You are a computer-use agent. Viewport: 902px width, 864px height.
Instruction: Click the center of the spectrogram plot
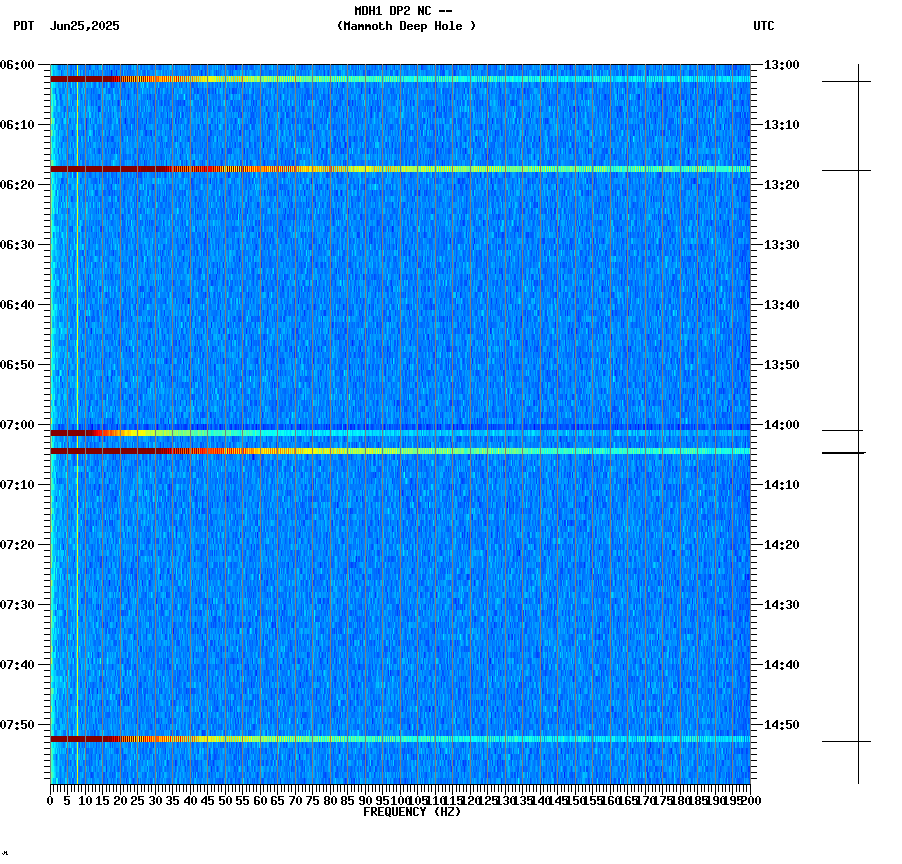[x=400, y=425]
